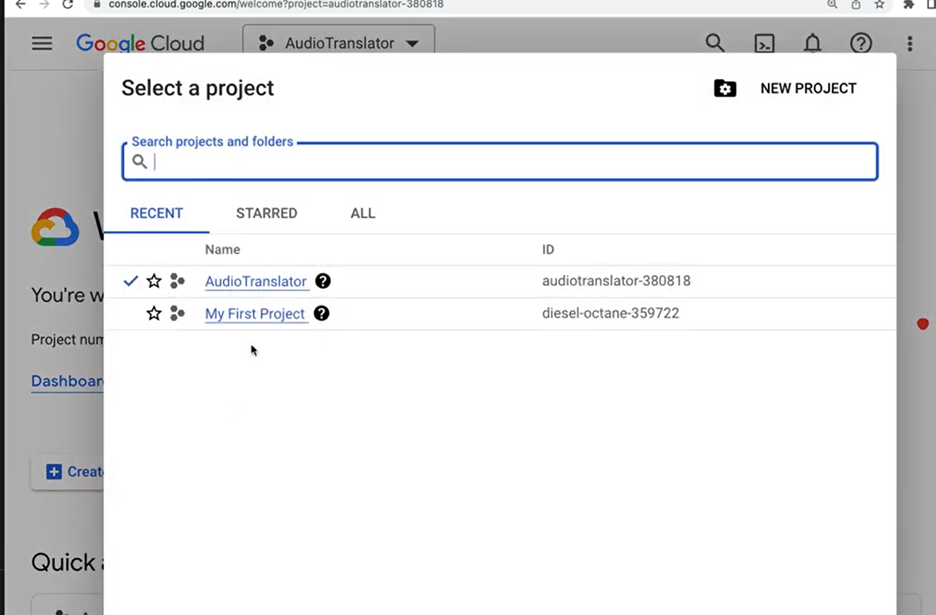Open the three-dot more options menu
The width and height of the screenshot is (936, 615).
909,44
